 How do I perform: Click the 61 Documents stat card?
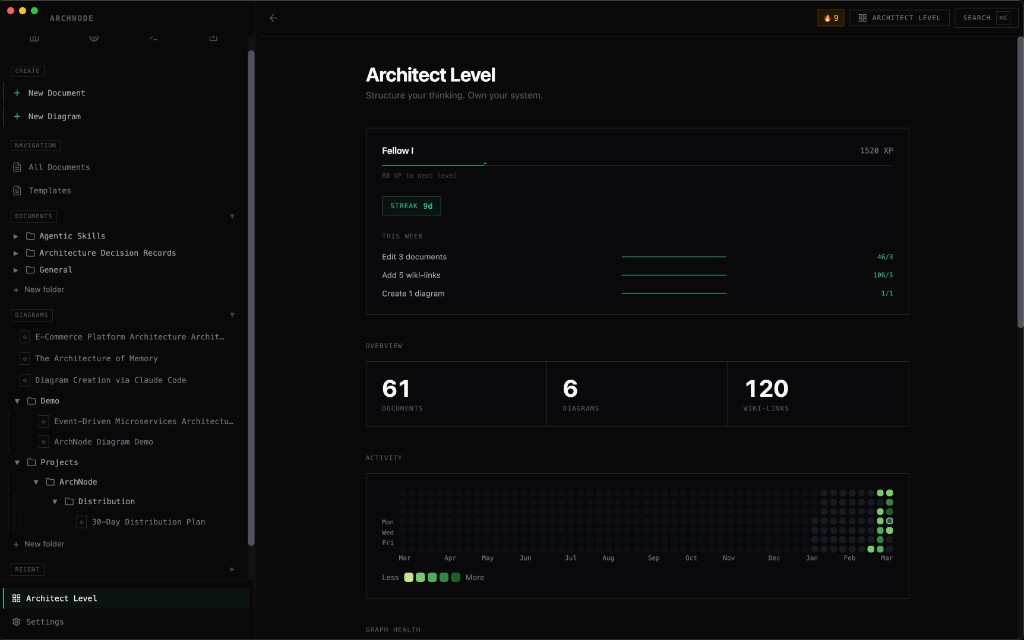(x=456, y=394)
